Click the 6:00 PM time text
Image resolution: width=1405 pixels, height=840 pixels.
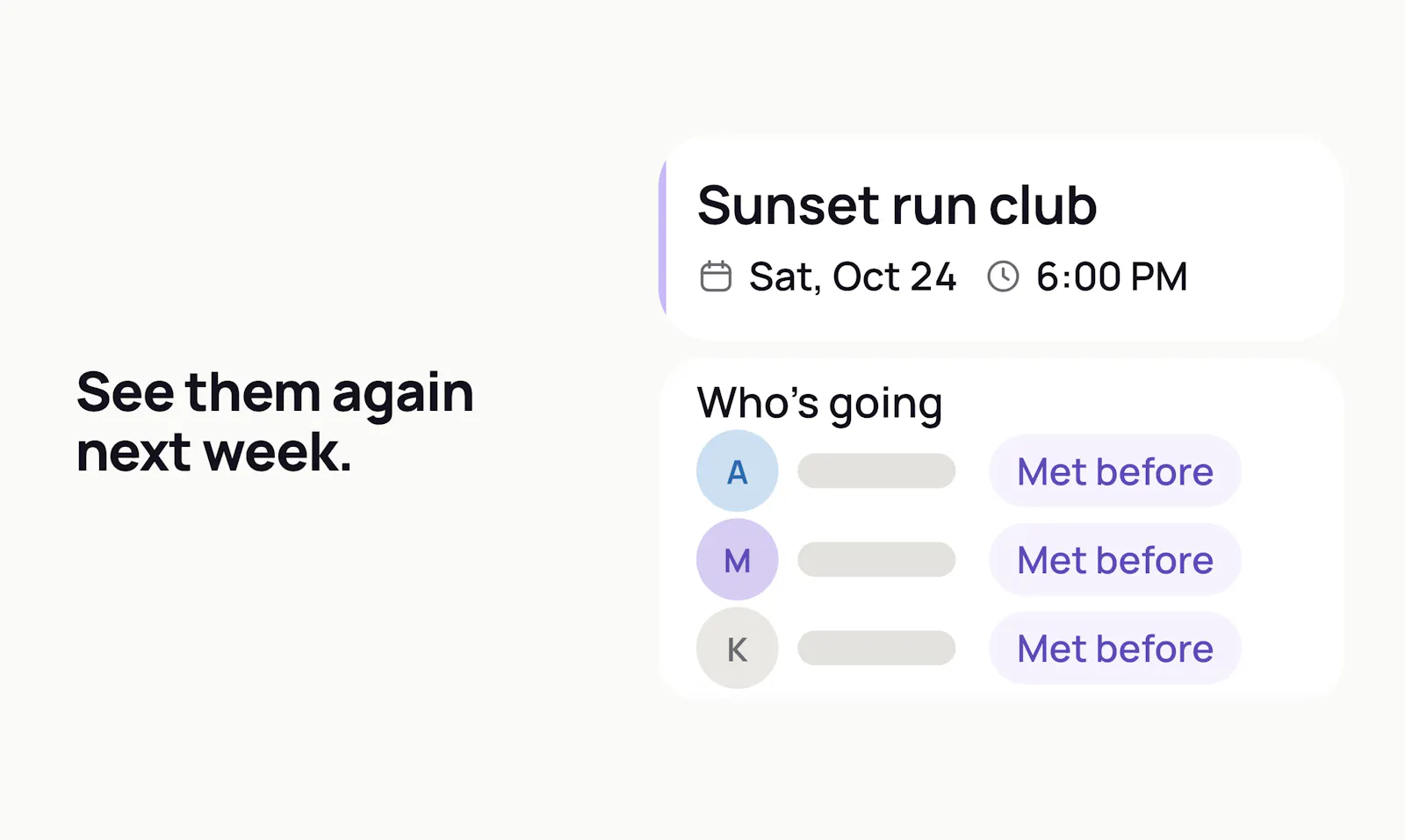(1112, 277)
